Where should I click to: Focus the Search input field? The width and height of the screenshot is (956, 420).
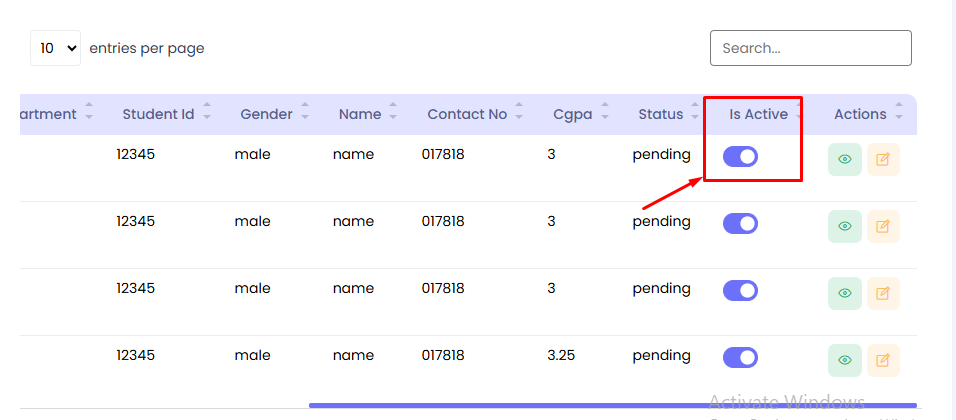point(810,48)
